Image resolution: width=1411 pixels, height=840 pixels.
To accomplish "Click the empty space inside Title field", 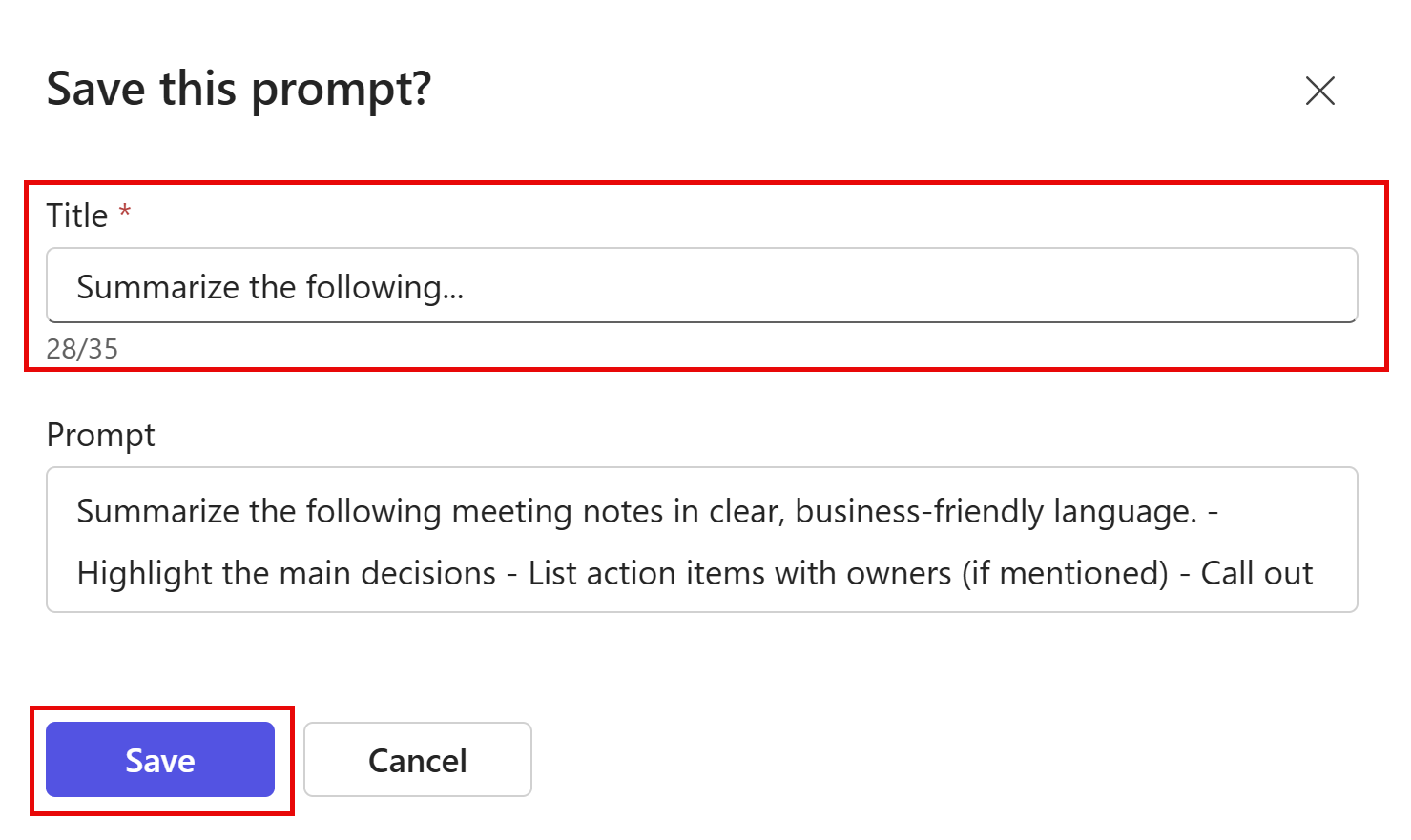I will tap(906, 286).
